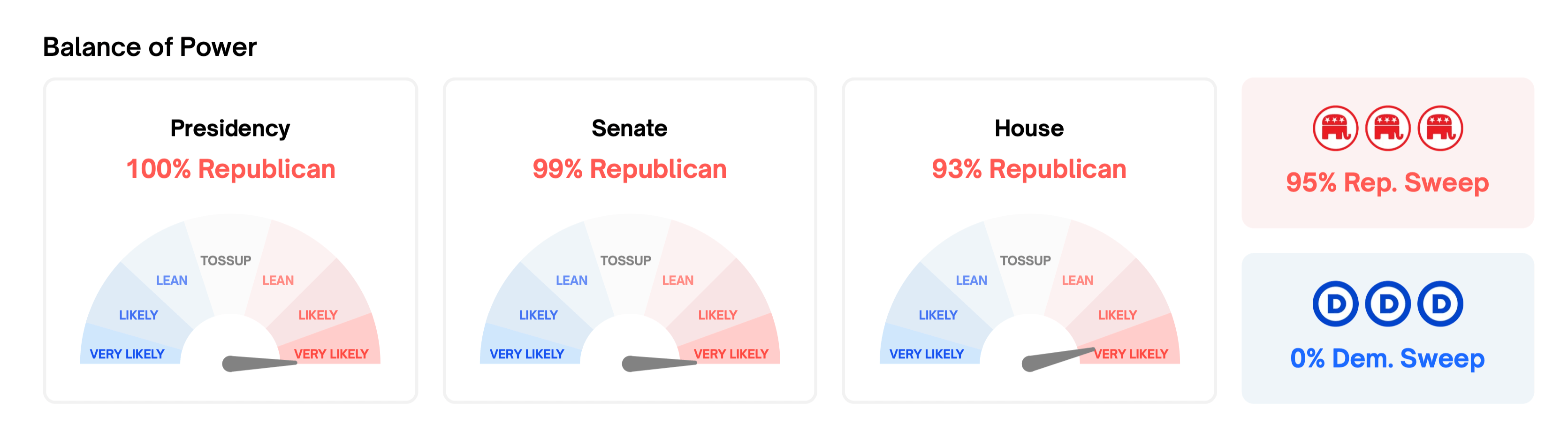Click the first Republican elephant icon
The image size is (1568, 424).
click(1335, 129)
